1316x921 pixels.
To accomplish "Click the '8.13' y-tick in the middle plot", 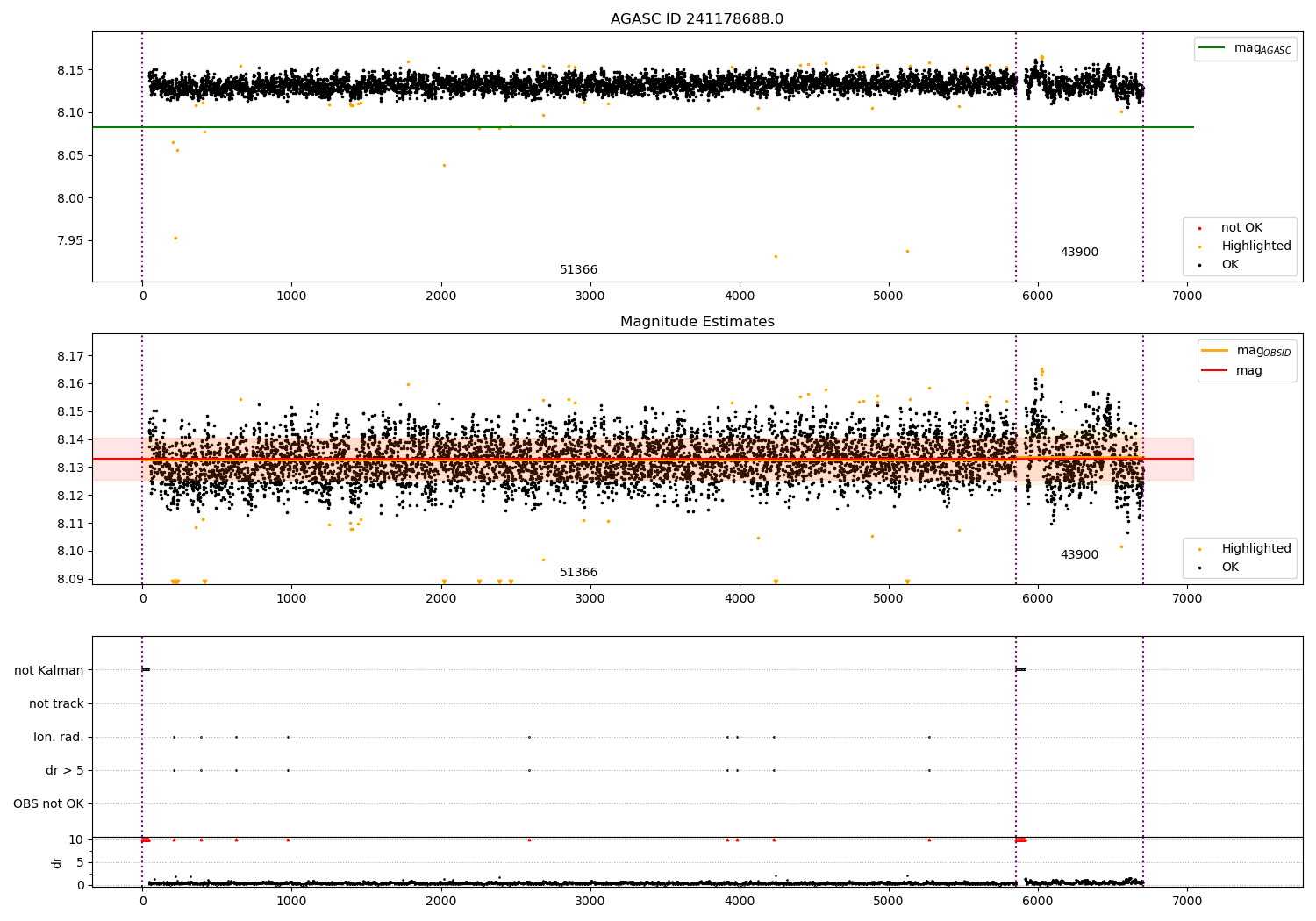I will tap(70, 468).
